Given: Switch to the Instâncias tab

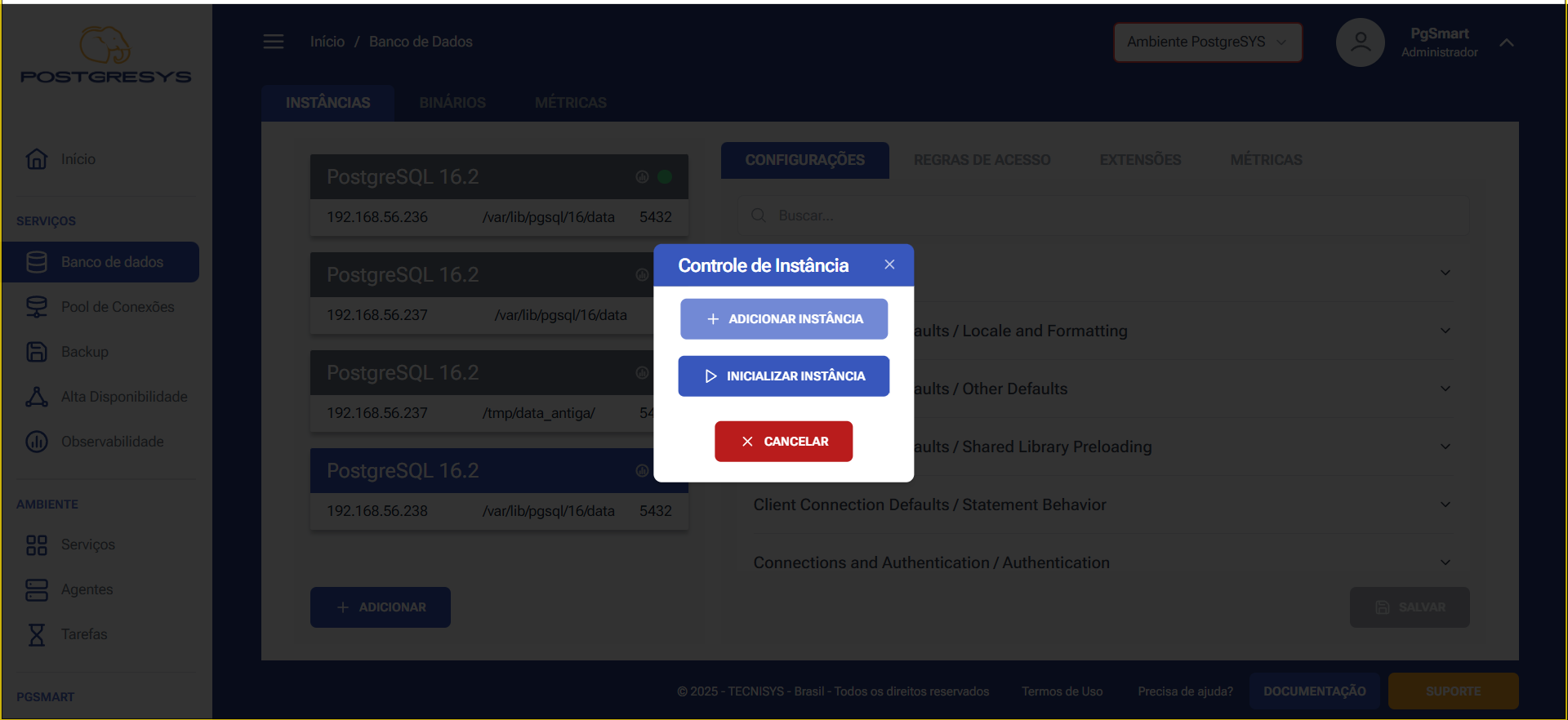Looking at the screenshot, I should point(327,103).
